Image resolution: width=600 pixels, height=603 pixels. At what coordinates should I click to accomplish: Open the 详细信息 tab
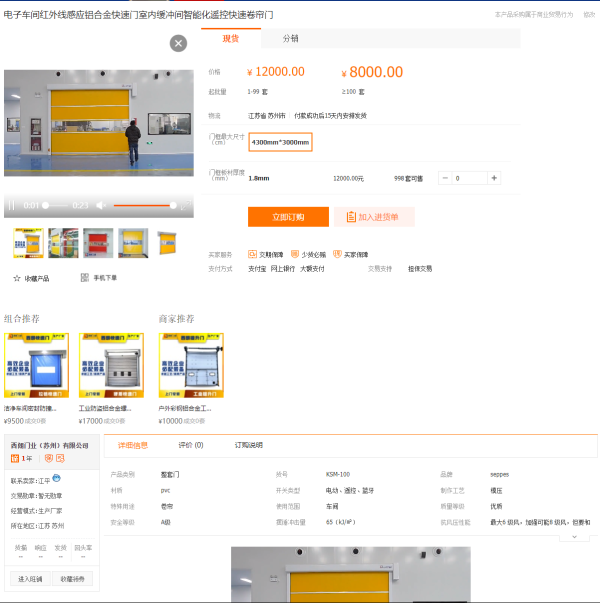(133, 445)
